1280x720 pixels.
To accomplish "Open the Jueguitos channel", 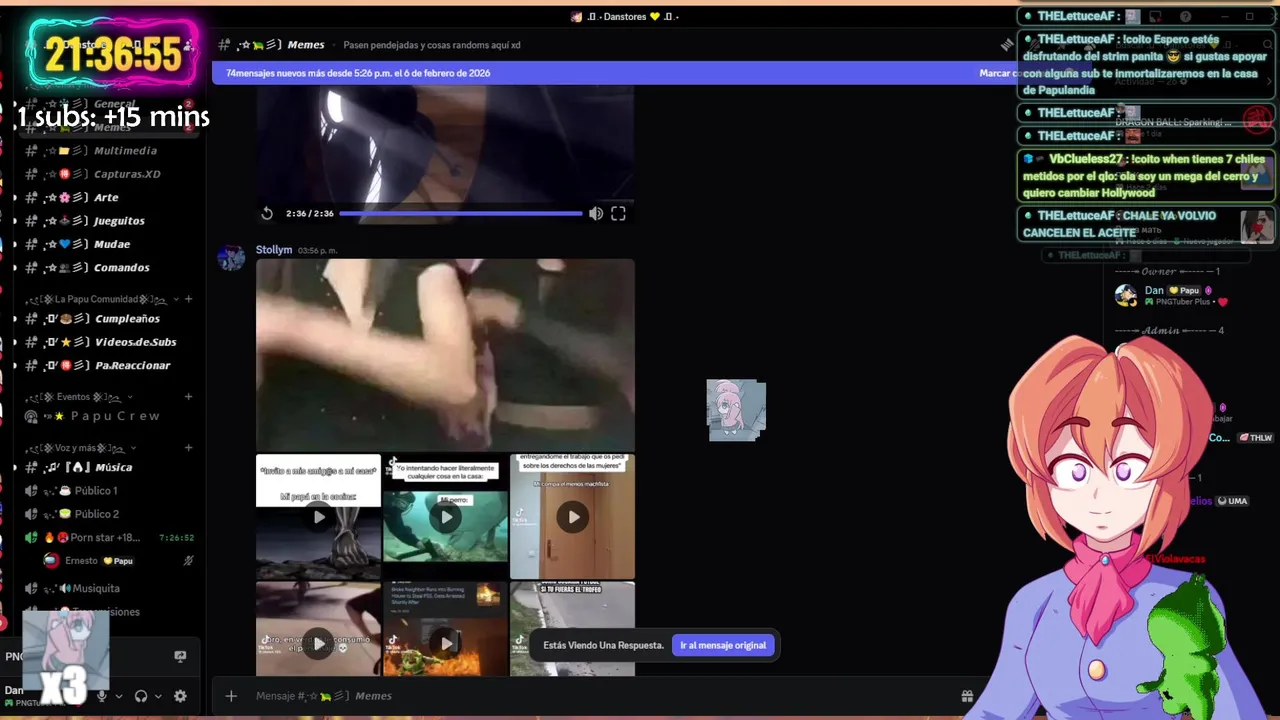I will (110, 221).
